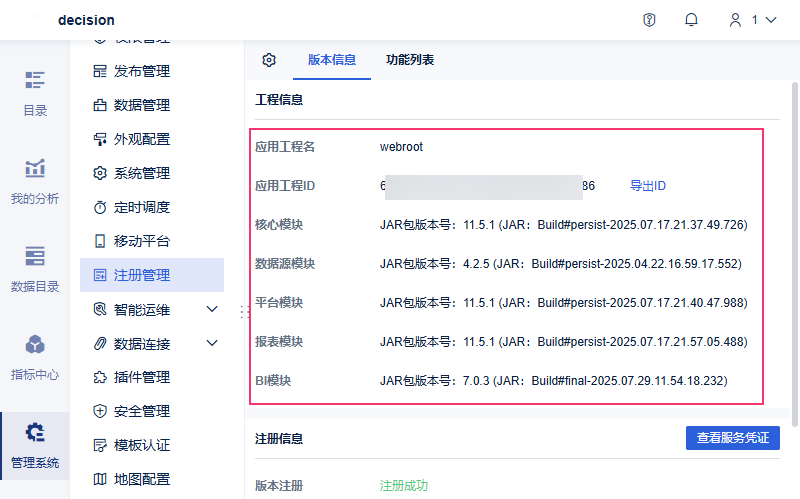This screenshot has height=499, width=800.
Task: Open 定时调度 menu item
Action: pos(141,207)
